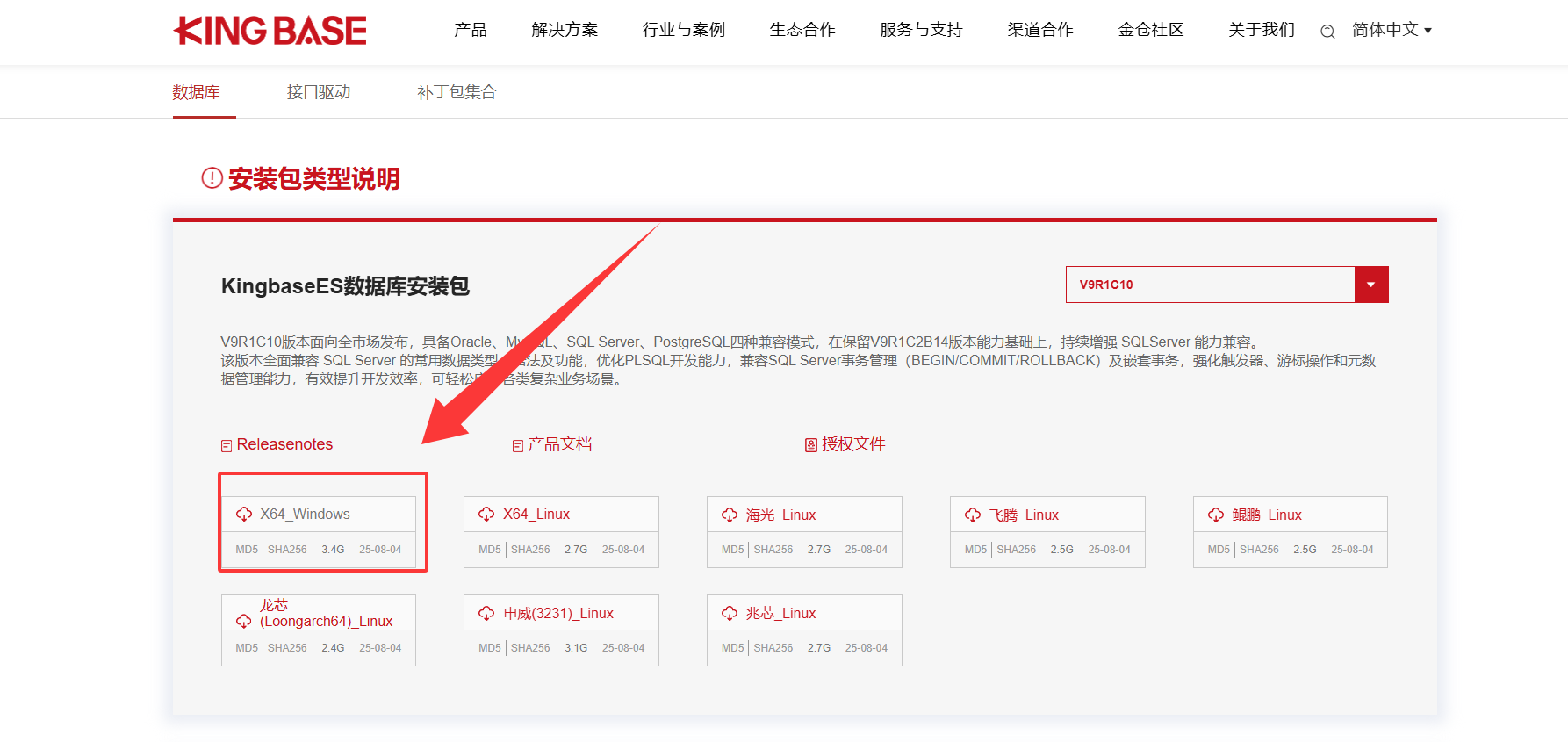The image size is (1568, 742).
Task: Click the 产品文档 document icon
Action: click(x=518, y=446)
